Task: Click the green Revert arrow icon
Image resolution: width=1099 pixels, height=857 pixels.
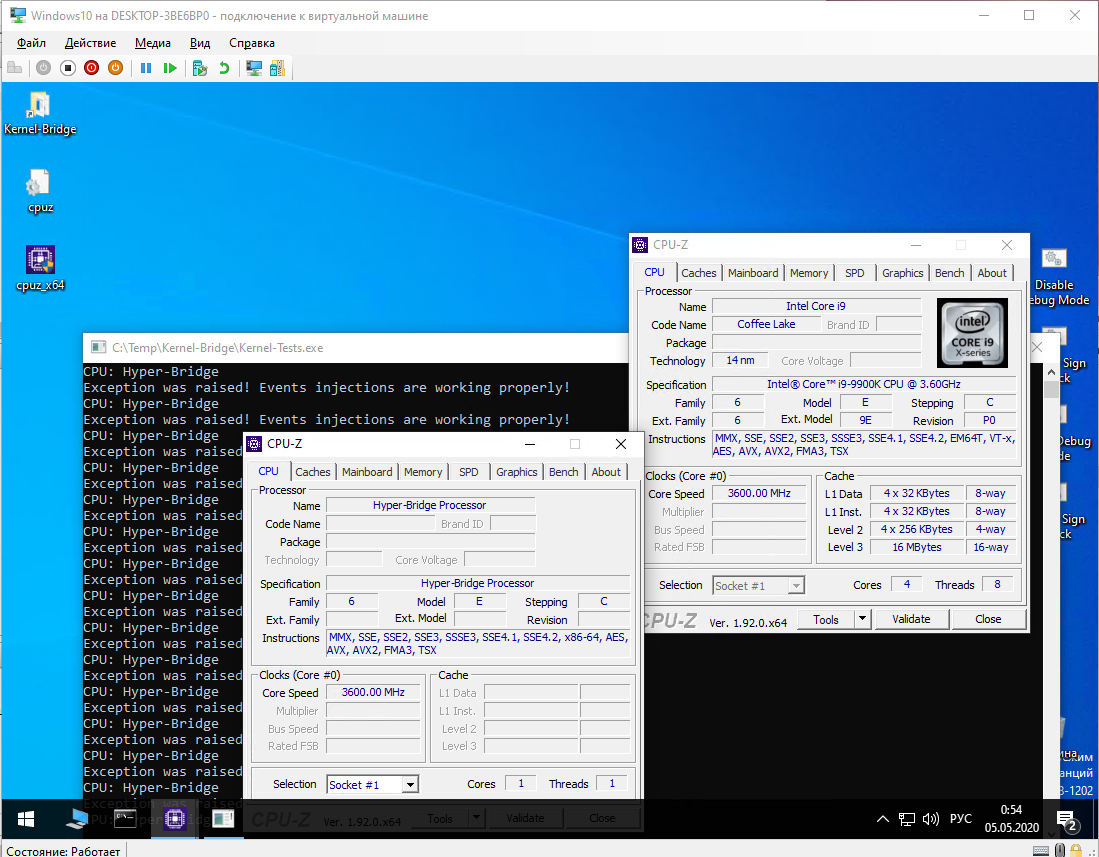Action: tap(224, 68)
